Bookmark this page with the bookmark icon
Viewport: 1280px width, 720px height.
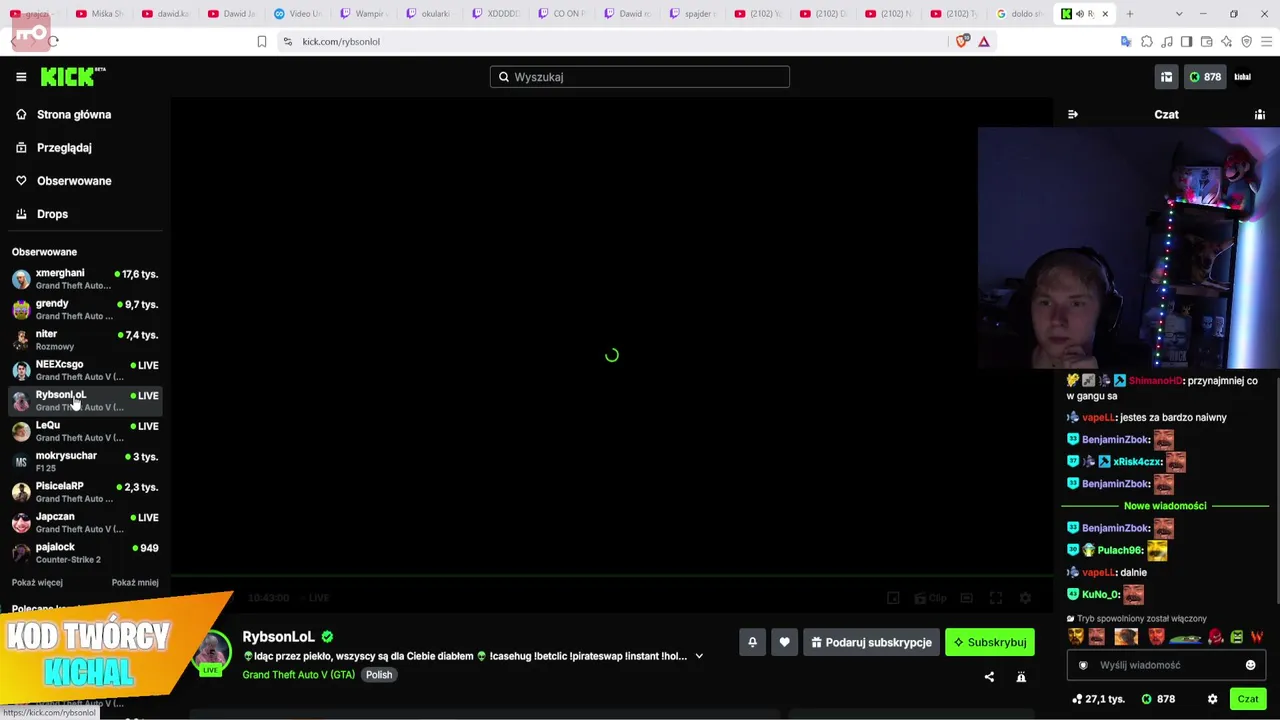click(x=262, y=41)
